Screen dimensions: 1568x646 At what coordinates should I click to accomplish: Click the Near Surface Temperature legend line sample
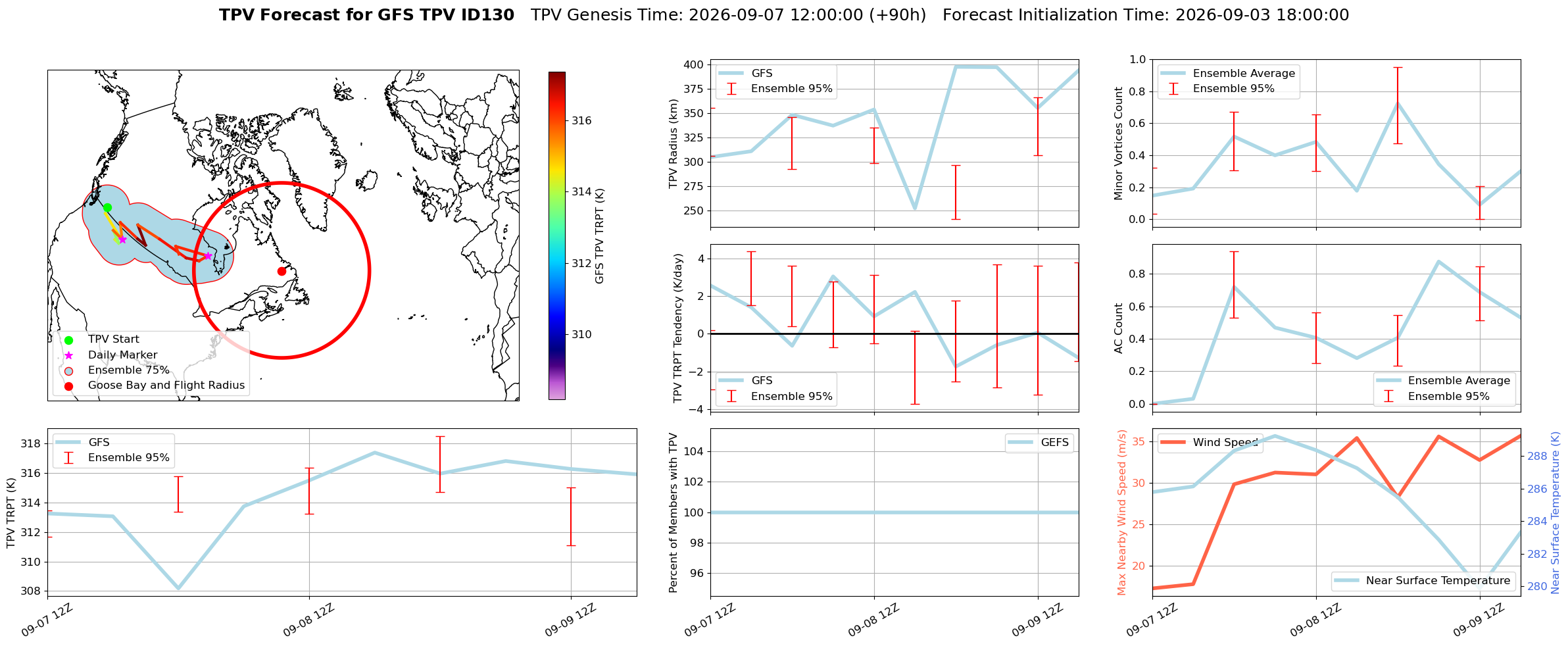1346,581
